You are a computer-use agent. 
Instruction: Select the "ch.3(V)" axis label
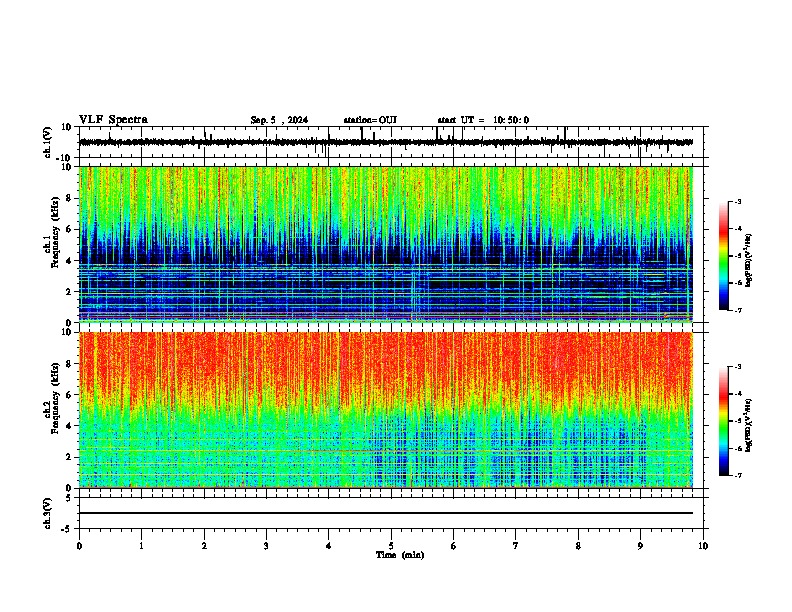tap(48, 513)
